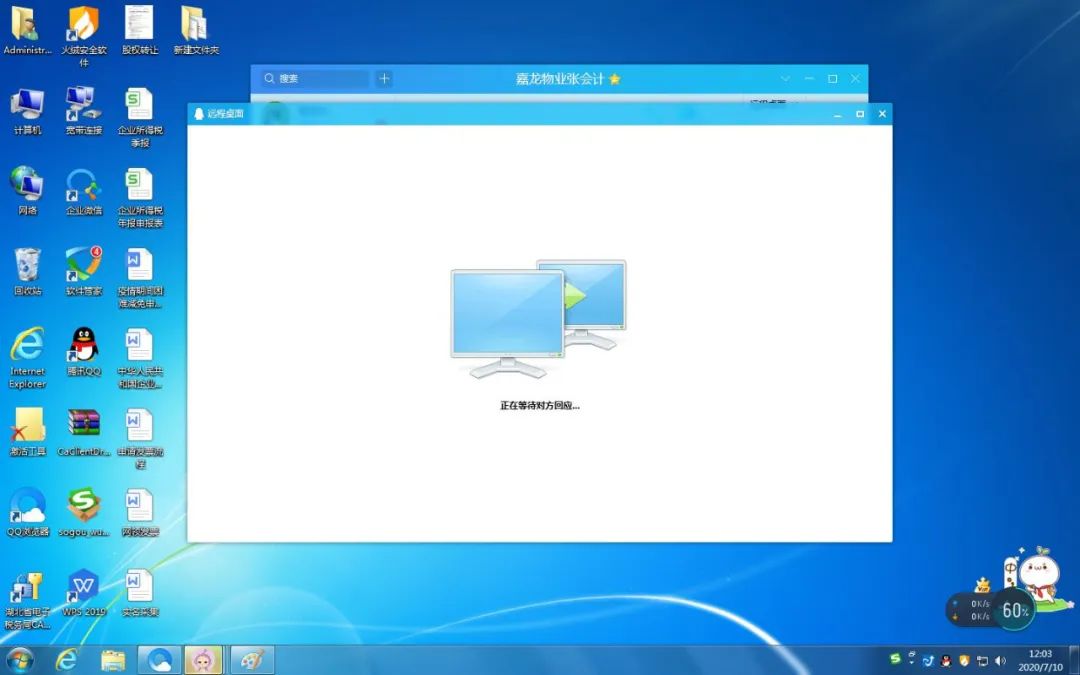Image resolution: width=1080 pixels, height=675 pixels.
Task: Launch 火绒安全软件 from desktop
Action: tap(84, 36)
